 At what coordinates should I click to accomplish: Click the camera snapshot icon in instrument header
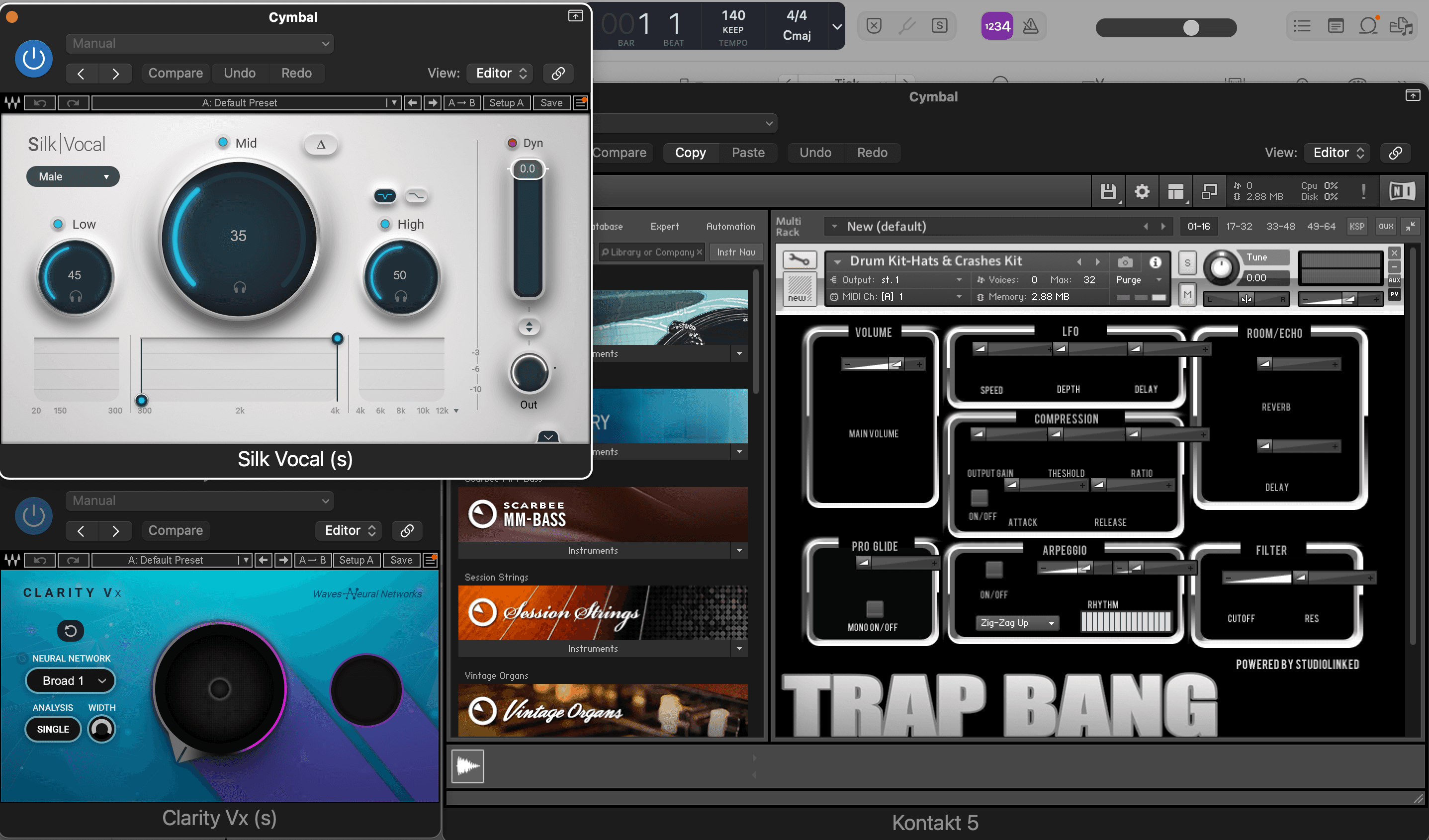click(x=1125, y=262)
